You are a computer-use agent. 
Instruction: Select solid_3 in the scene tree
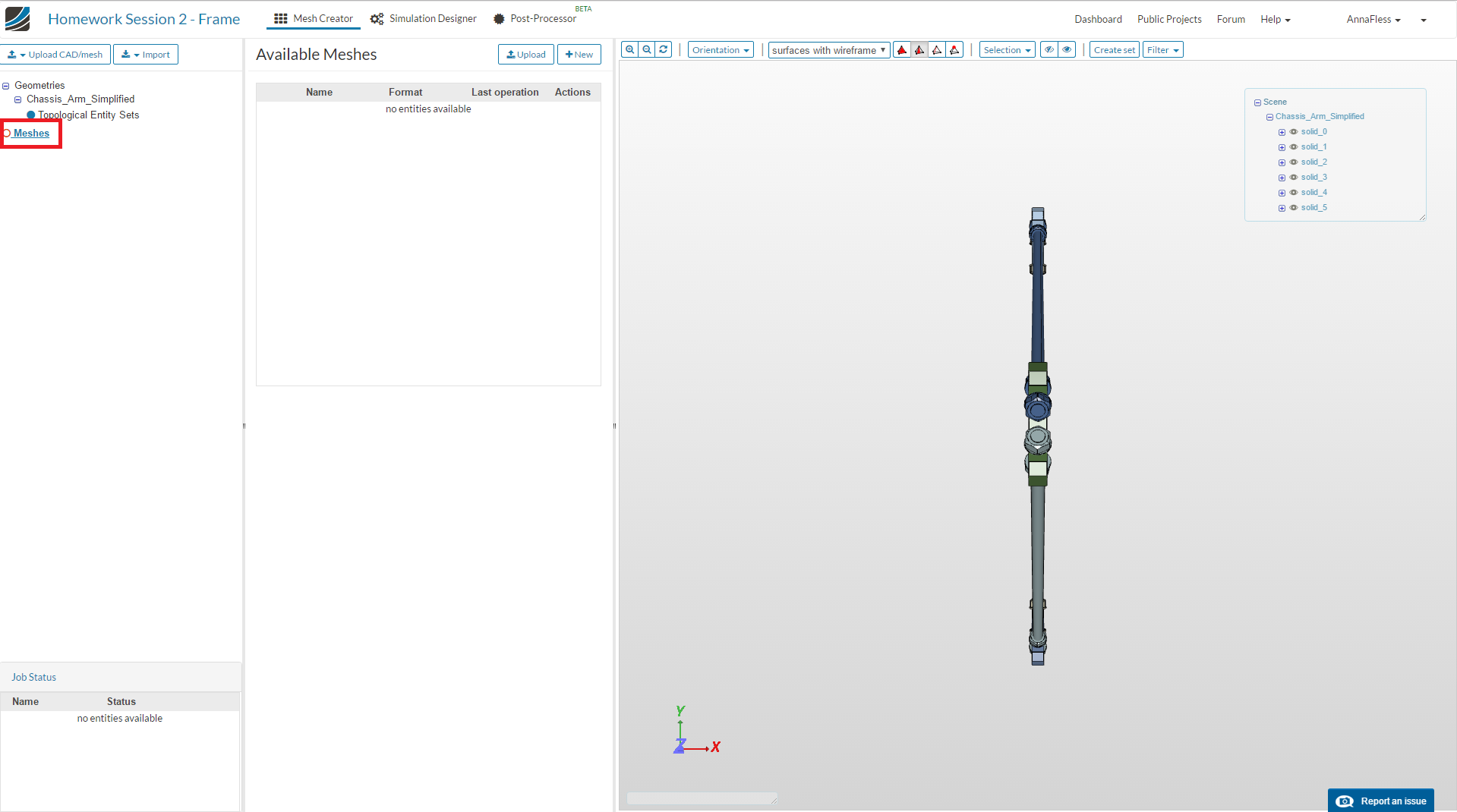[1314, 178]
